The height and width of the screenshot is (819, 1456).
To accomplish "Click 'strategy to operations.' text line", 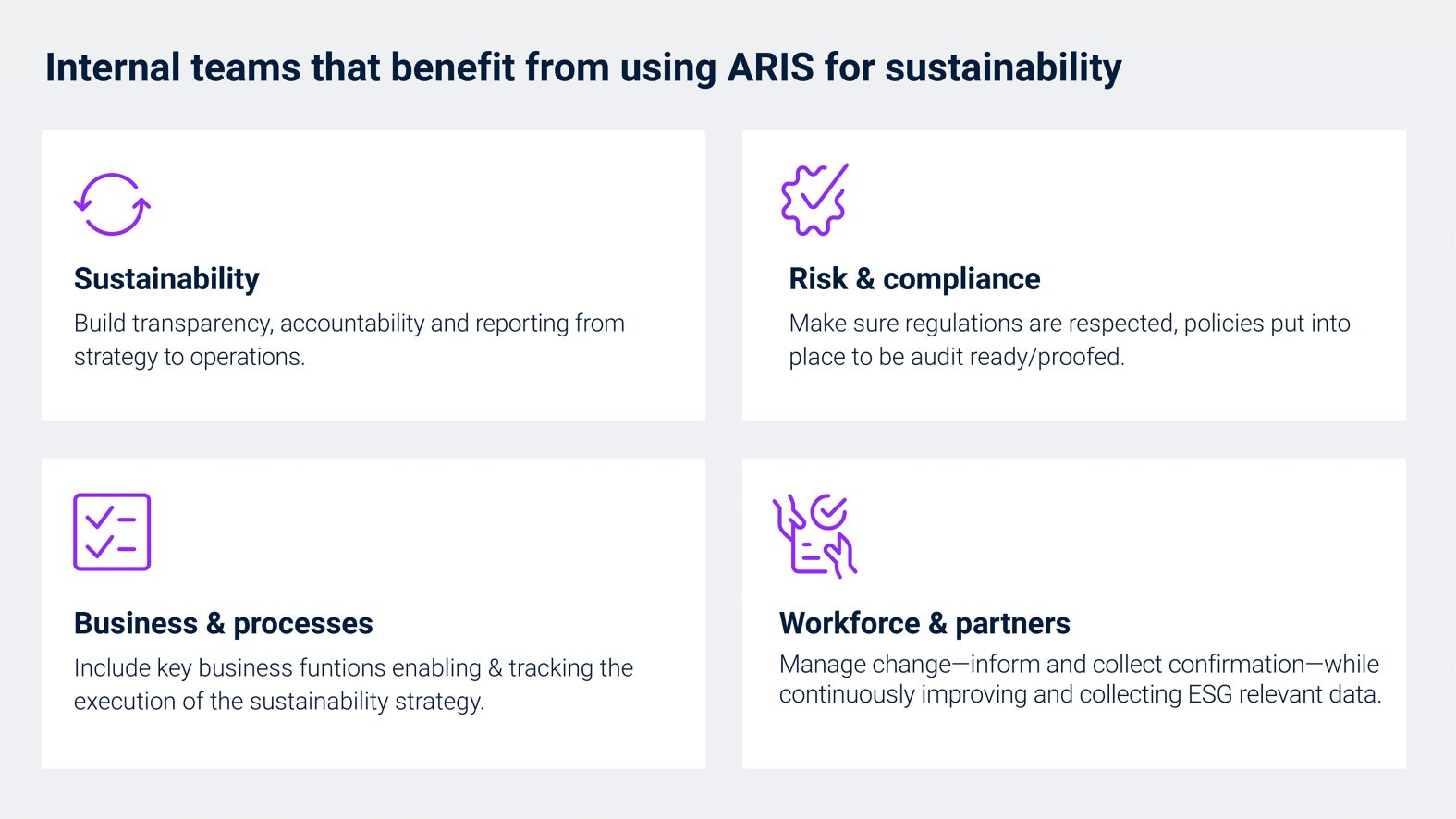I will click(190, 358).
